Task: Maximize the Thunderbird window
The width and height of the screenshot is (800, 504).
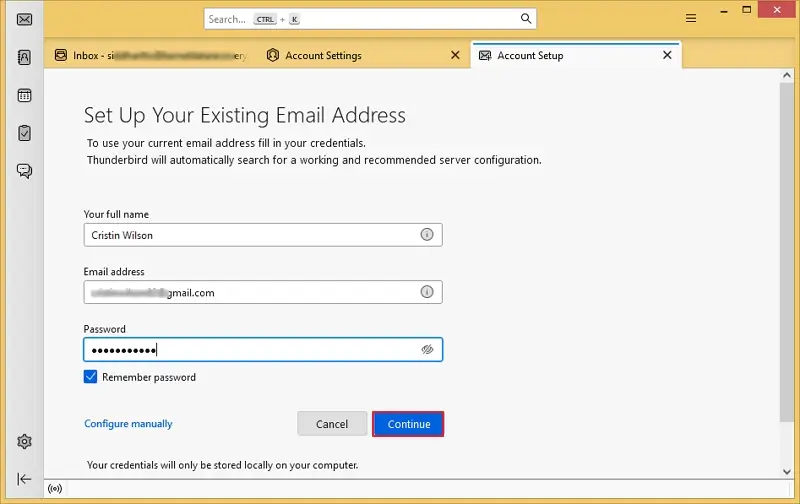Action: [x=746, y=10]
